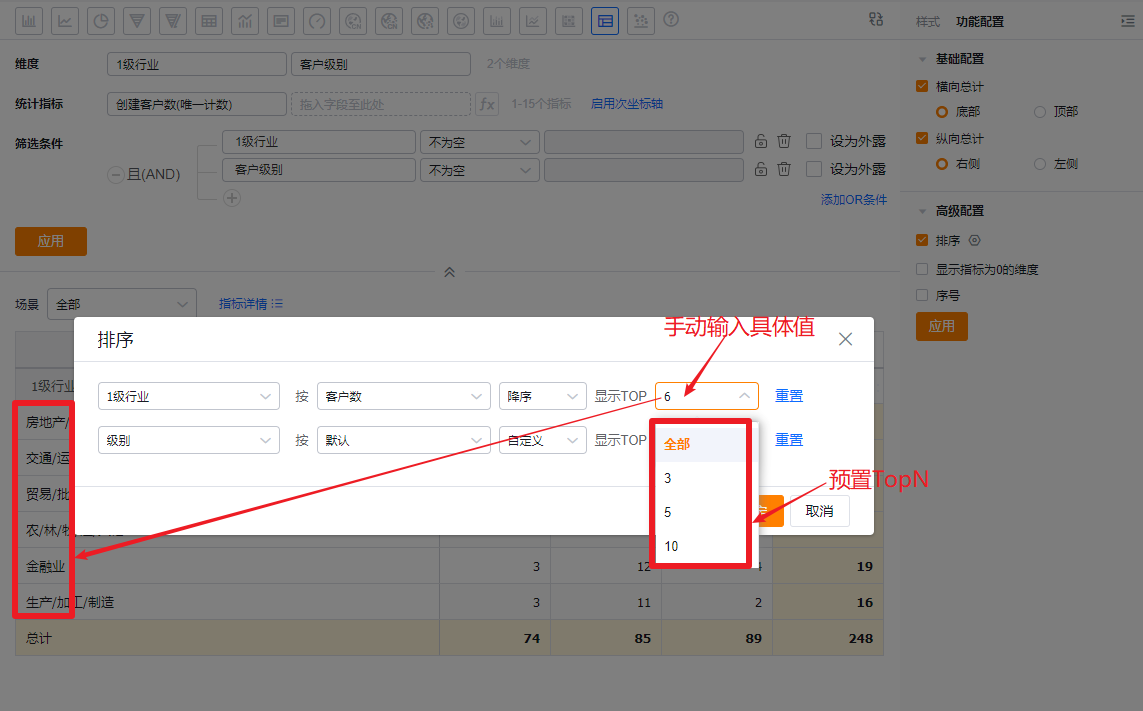The image size is (1143, 711).
Task: Delete the 1级行业 filter condition
Action: click(x=784, y=141)
